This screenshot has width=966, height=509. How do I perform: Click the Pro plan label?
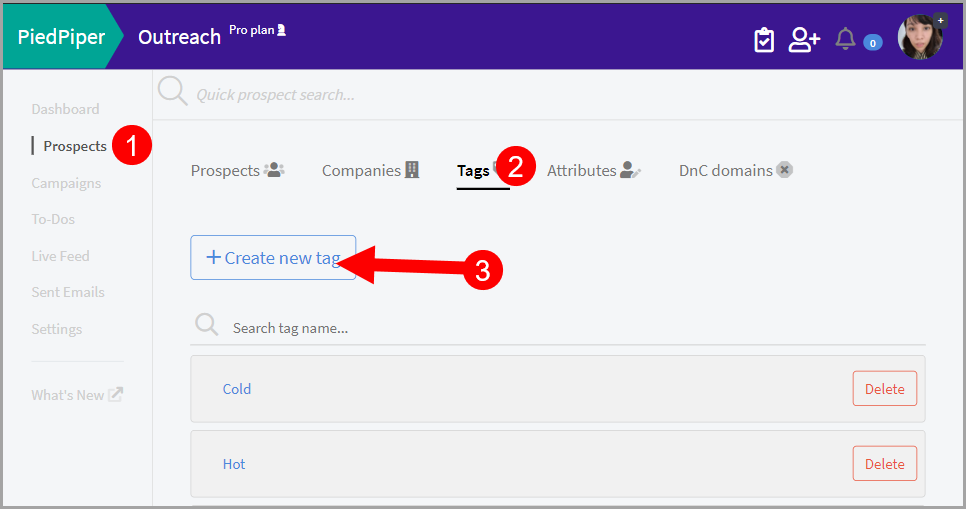(x=257, y=30)
